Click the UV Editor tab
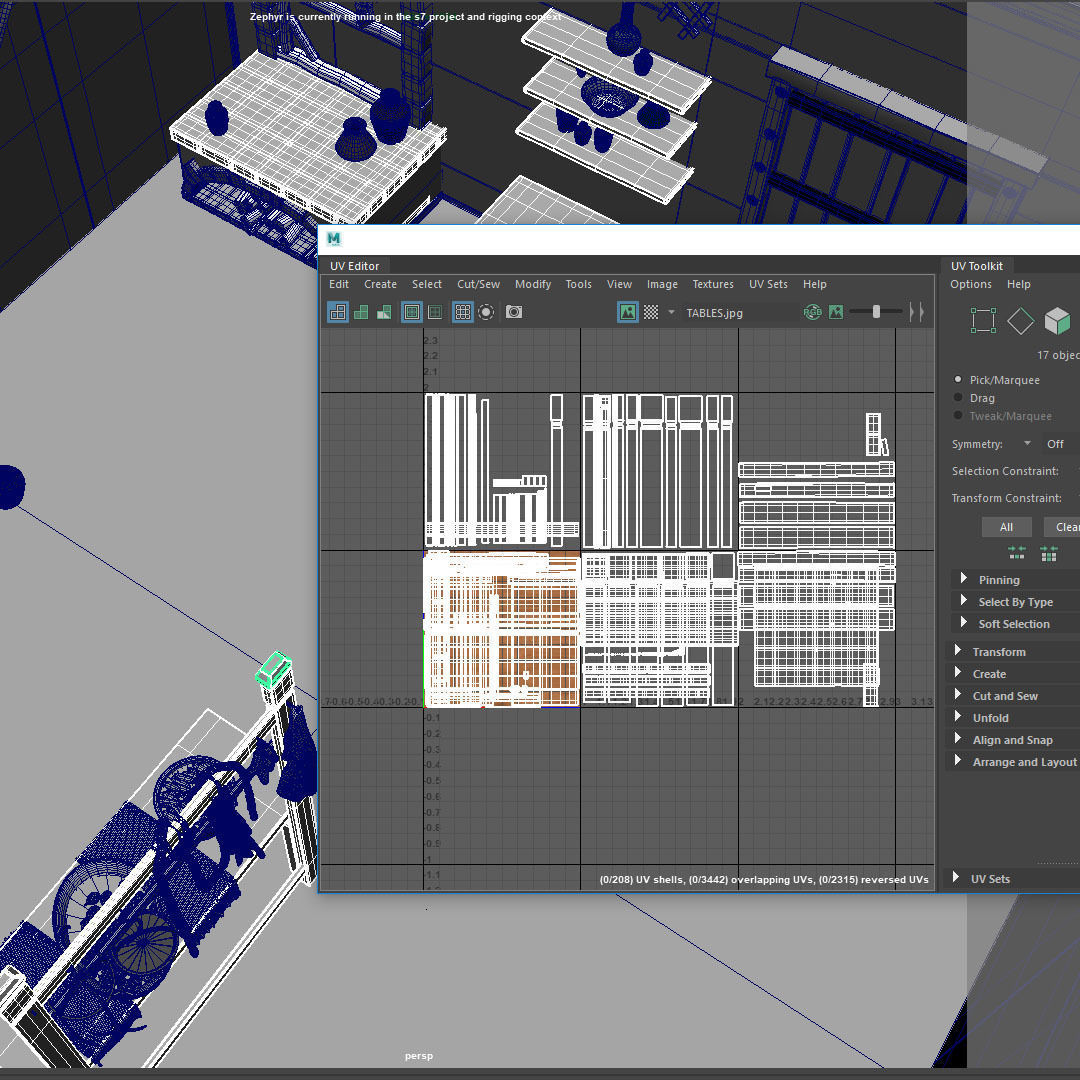Image resolution: width=1080 pixels, height=1080 pixels. (355, 266)
